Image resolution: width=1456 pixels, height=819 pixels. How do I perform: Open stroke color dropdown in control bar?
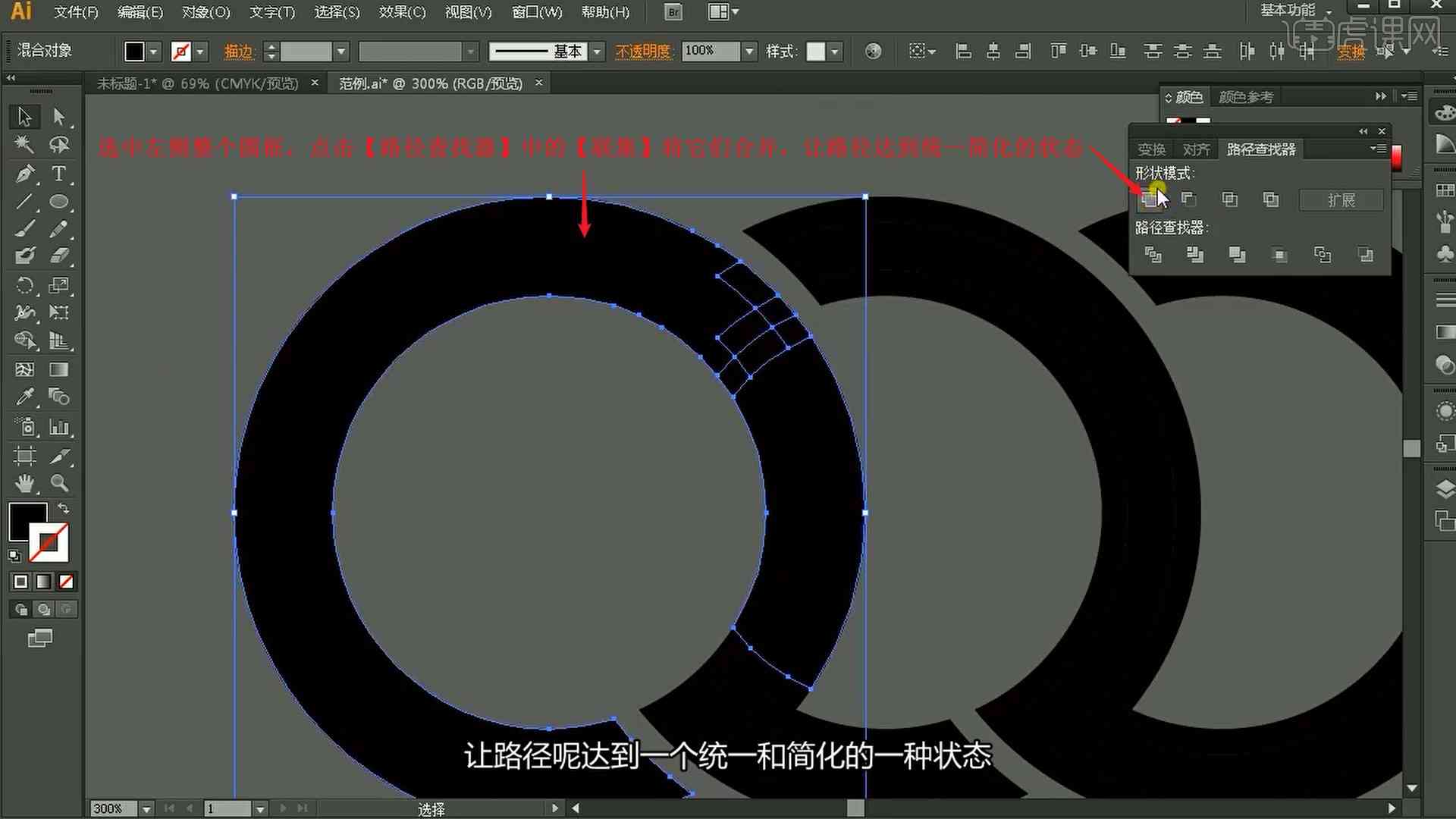click(201, 52)
